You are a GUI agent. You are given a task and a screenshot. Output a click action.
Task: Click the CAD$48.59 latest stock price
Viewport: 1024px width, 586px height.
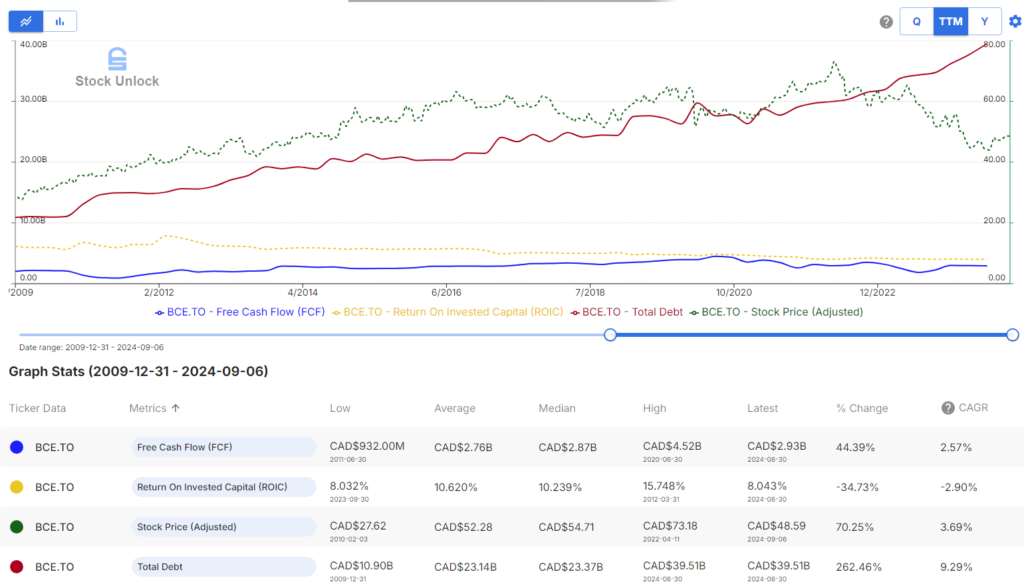[x=776, y=526]
